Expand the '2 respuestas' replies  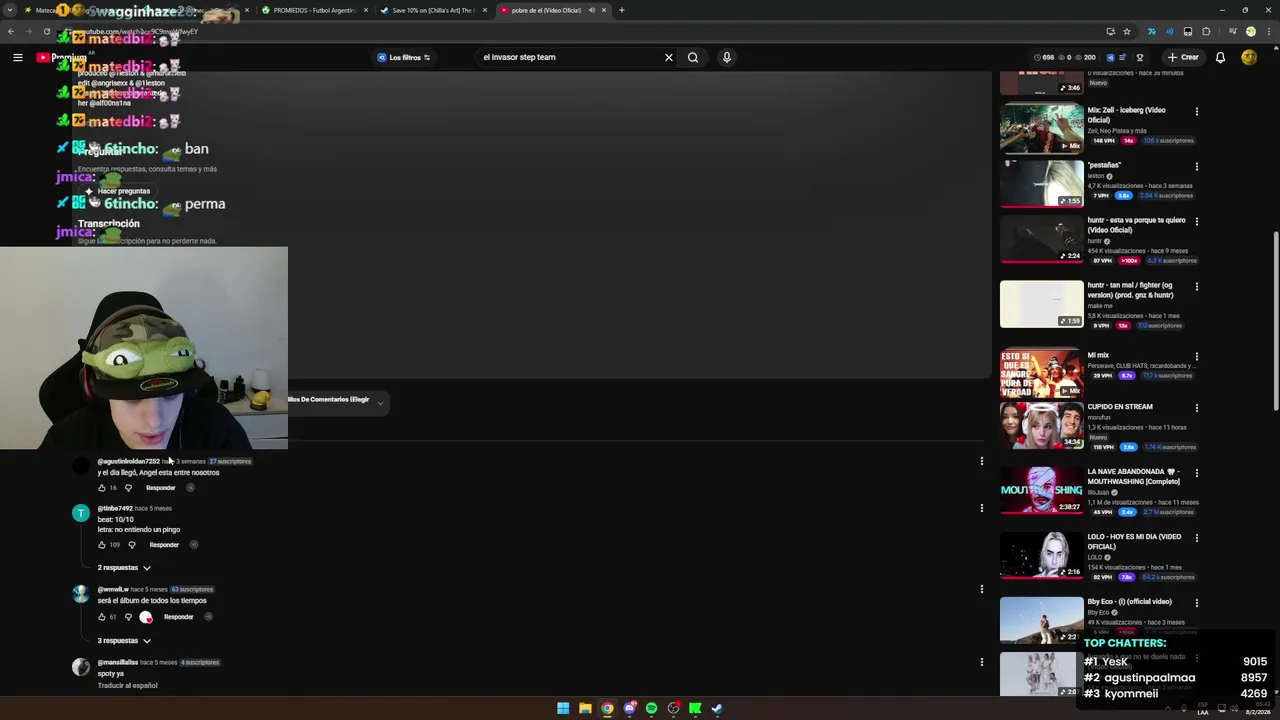[x=124, y=568]
